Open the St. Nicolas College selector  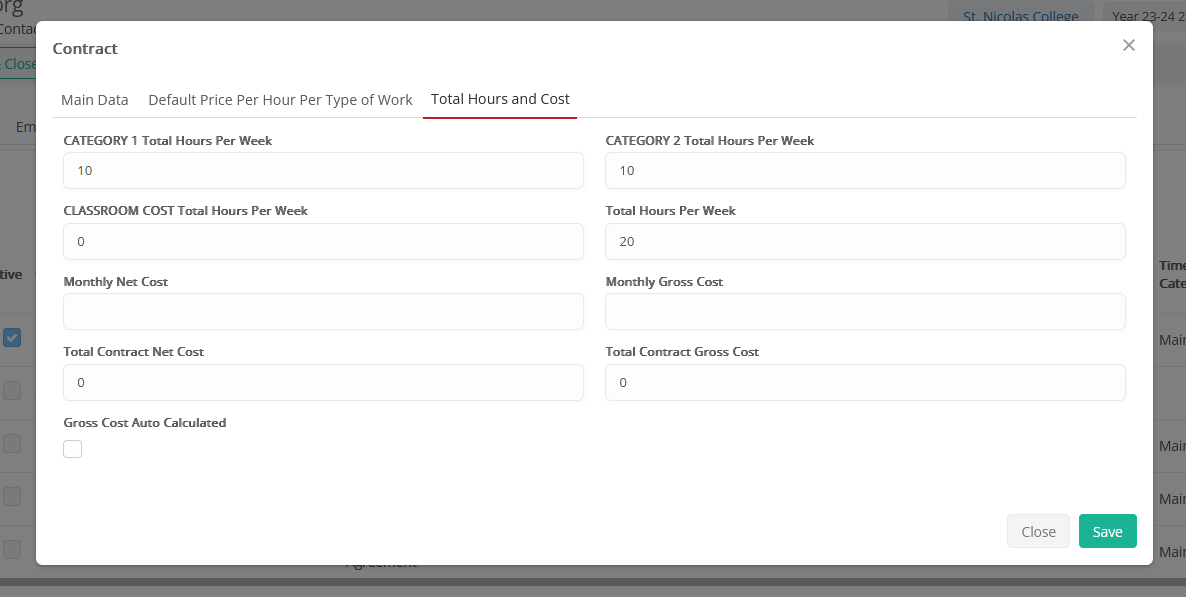pos(1020,16)
